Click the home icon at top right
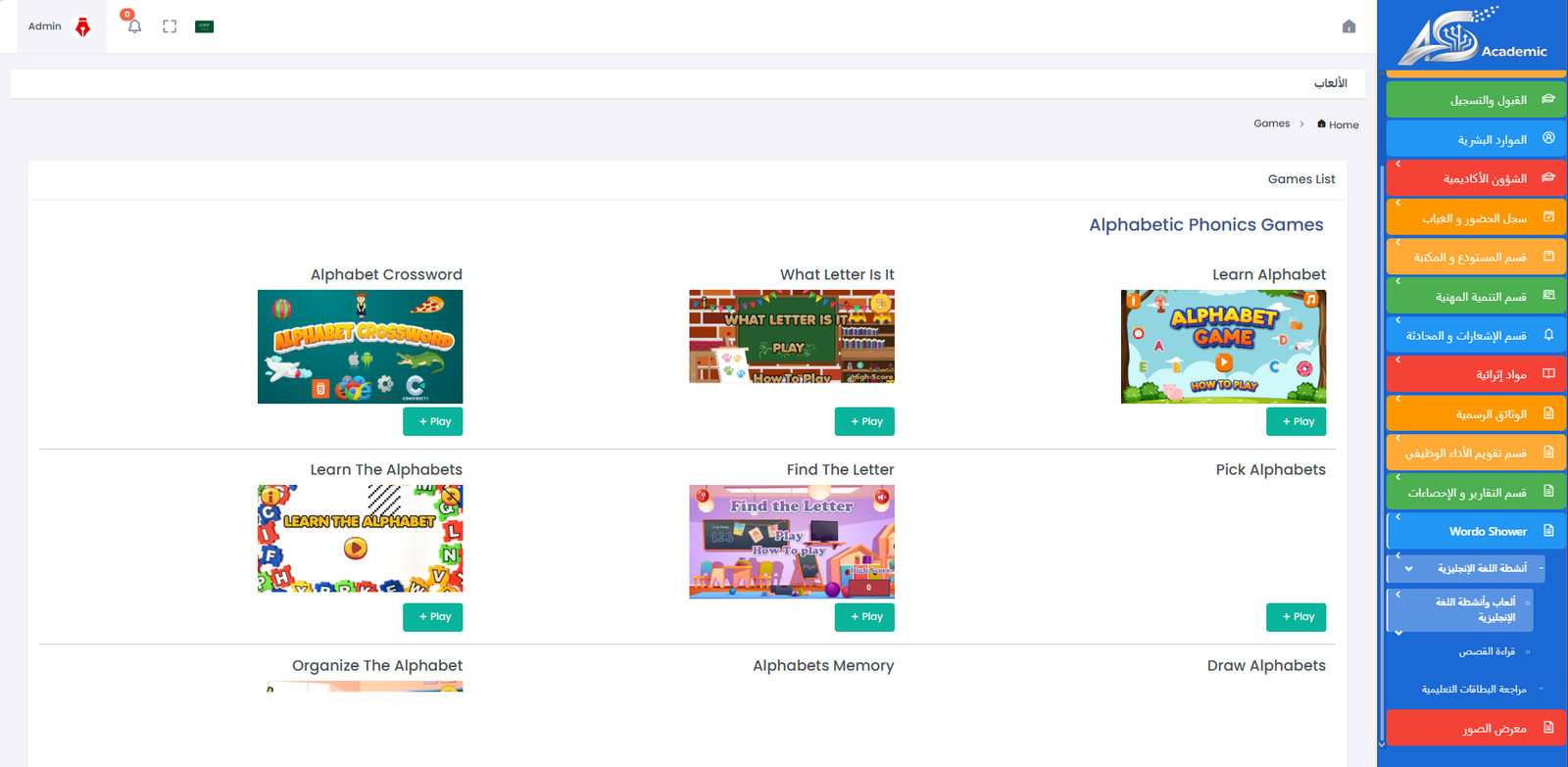This screenshot has height=767, width=1568. click(1348, 26)
